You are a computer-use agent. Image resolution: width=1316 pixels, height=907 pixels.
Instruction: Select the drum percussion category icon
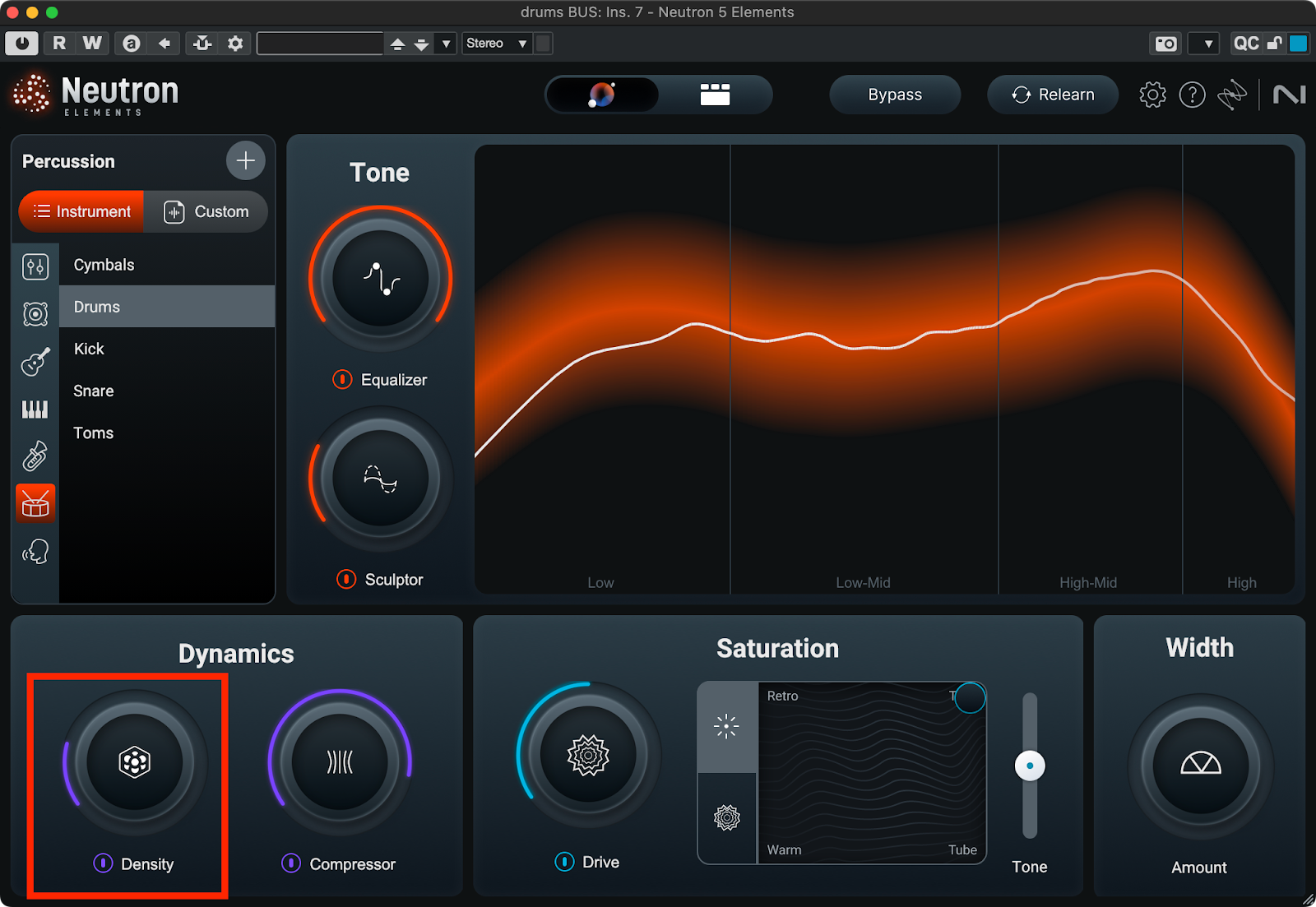point(35,503)
